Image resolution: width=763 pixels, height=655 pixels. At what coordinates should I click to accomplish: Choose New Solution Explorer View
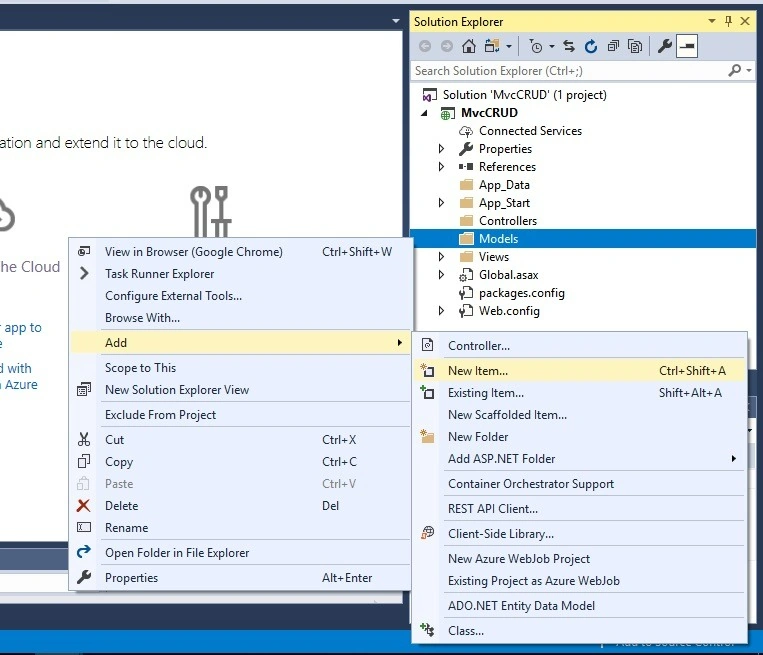tap(240, 390)
